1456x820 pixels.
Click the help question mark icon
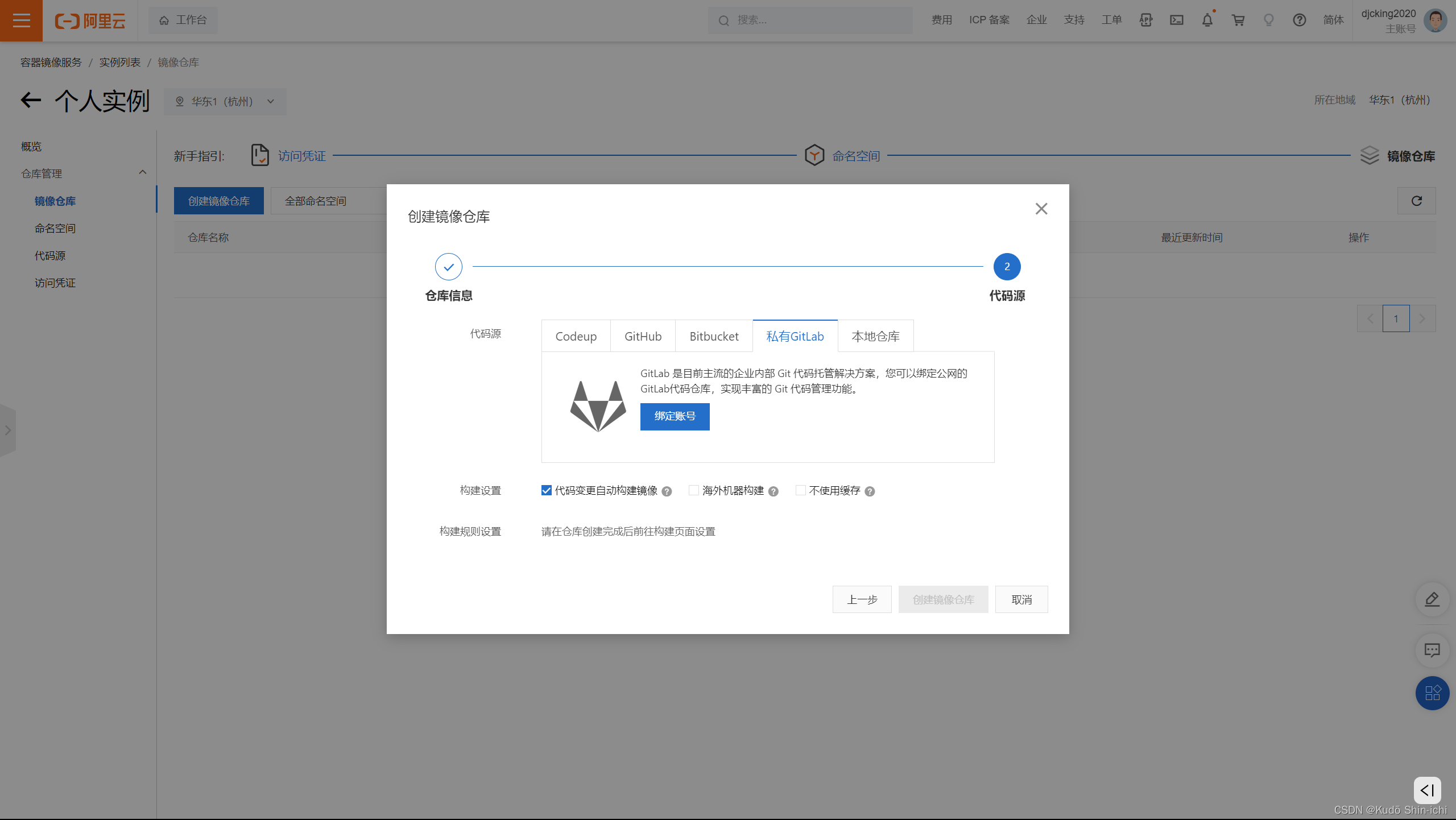tap(1299, 20)
